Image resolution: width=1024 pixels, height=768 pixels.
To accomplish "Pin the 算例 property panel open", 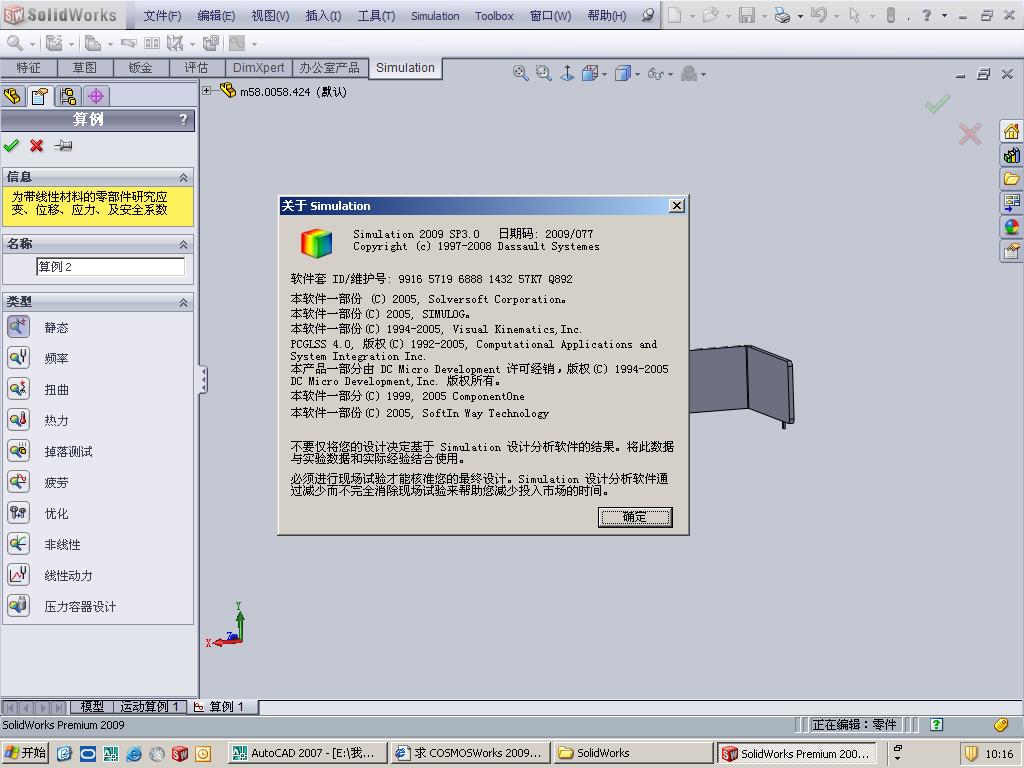I will pyautogui.click(x=63, y=146).
